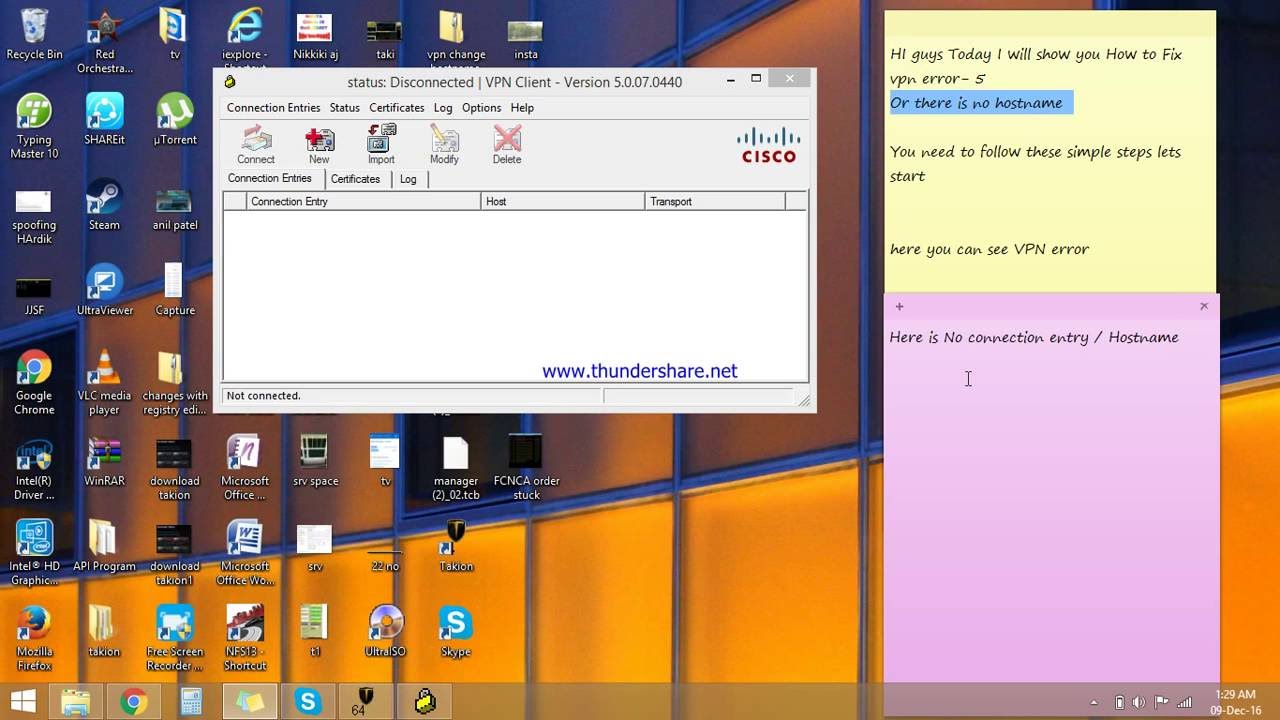The width and height of the screenshot is (1280, 720).
Task: Sort by the Connection Entry column header
Action: 364,201
